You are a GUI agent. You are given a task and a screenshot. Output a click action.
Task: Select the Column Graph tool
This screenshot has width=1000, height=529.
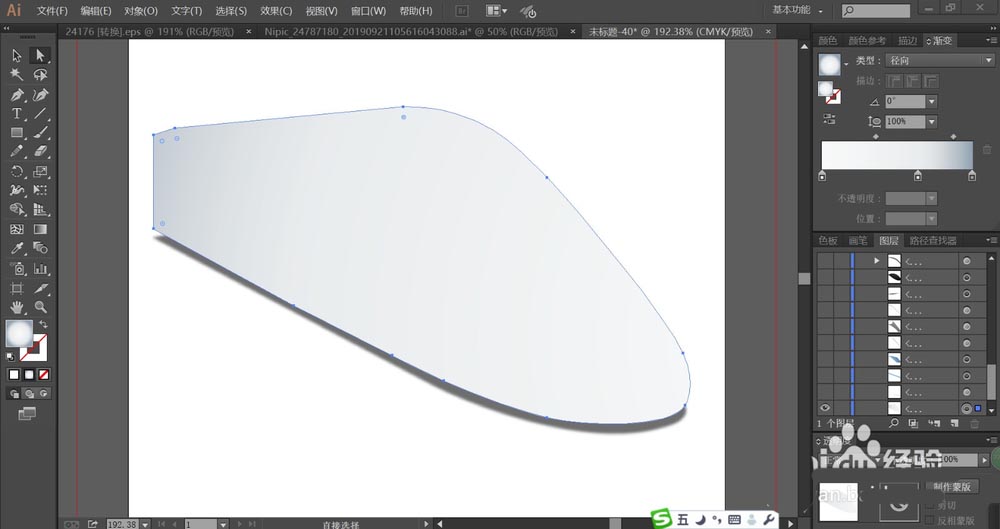point(40,269)
